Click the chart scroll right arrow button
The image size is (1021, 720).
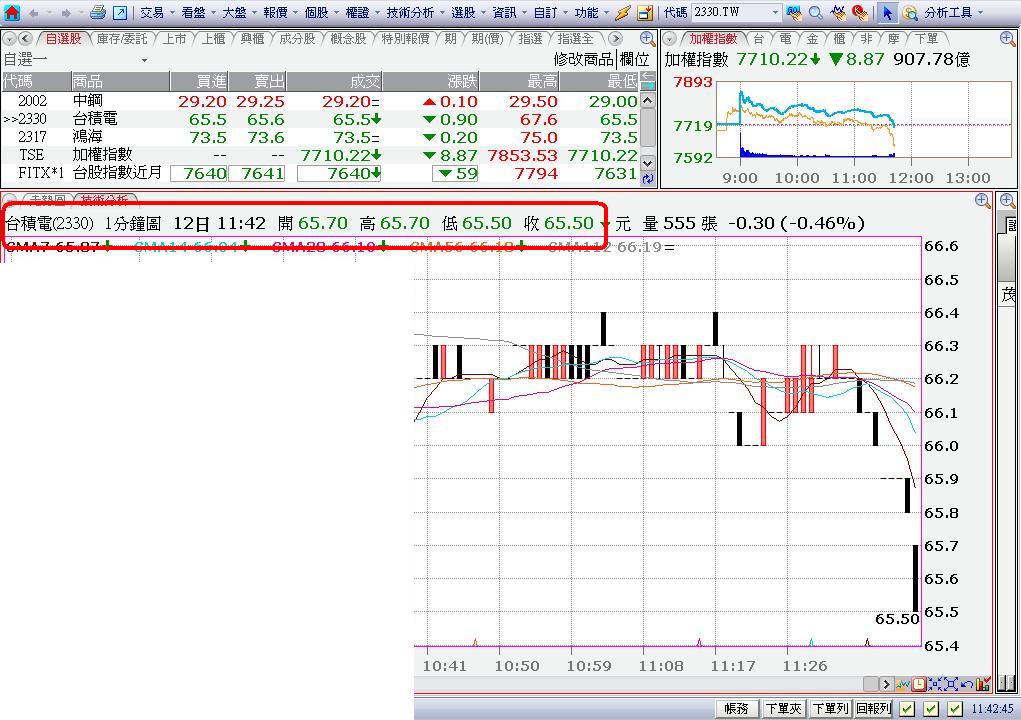pos(886,684)
